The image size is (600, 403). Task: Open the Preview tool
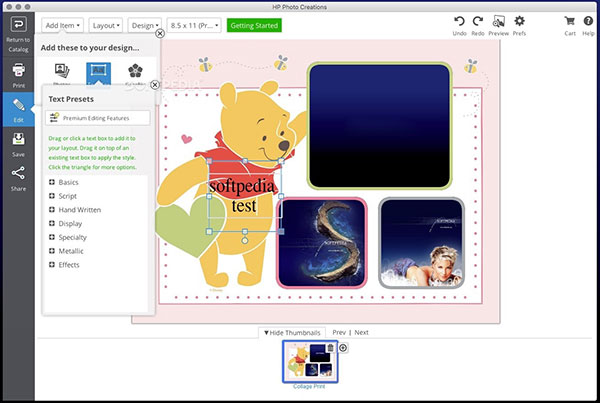click(x=498, y=26)
